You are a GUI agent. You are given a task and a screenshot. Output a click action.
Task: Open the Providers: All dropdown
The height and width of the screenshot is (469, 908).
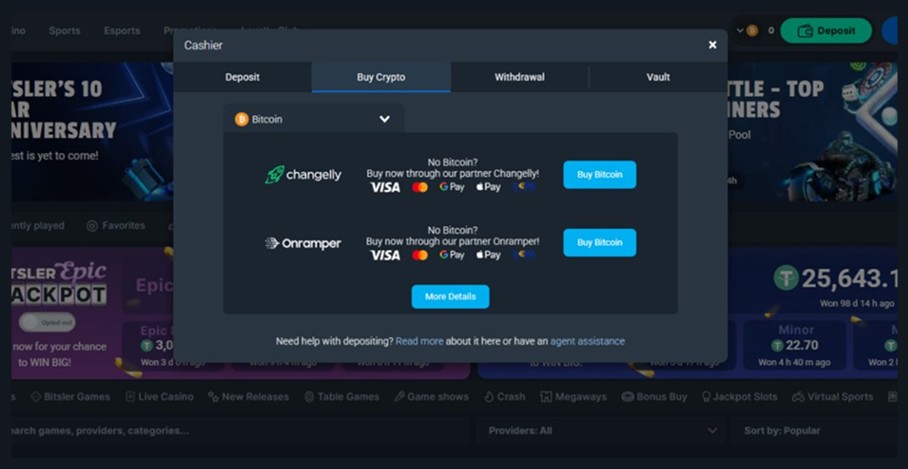click(x=602, y=431)
